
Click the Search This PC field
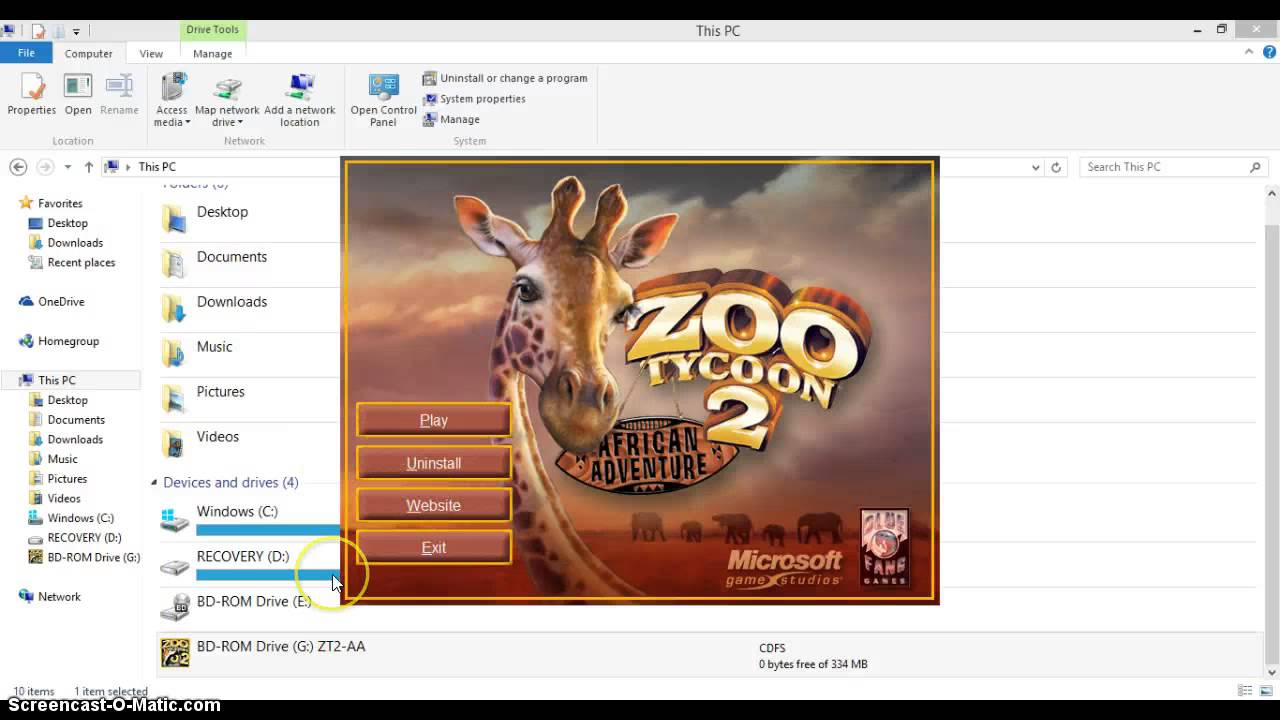pos(1173,167)
